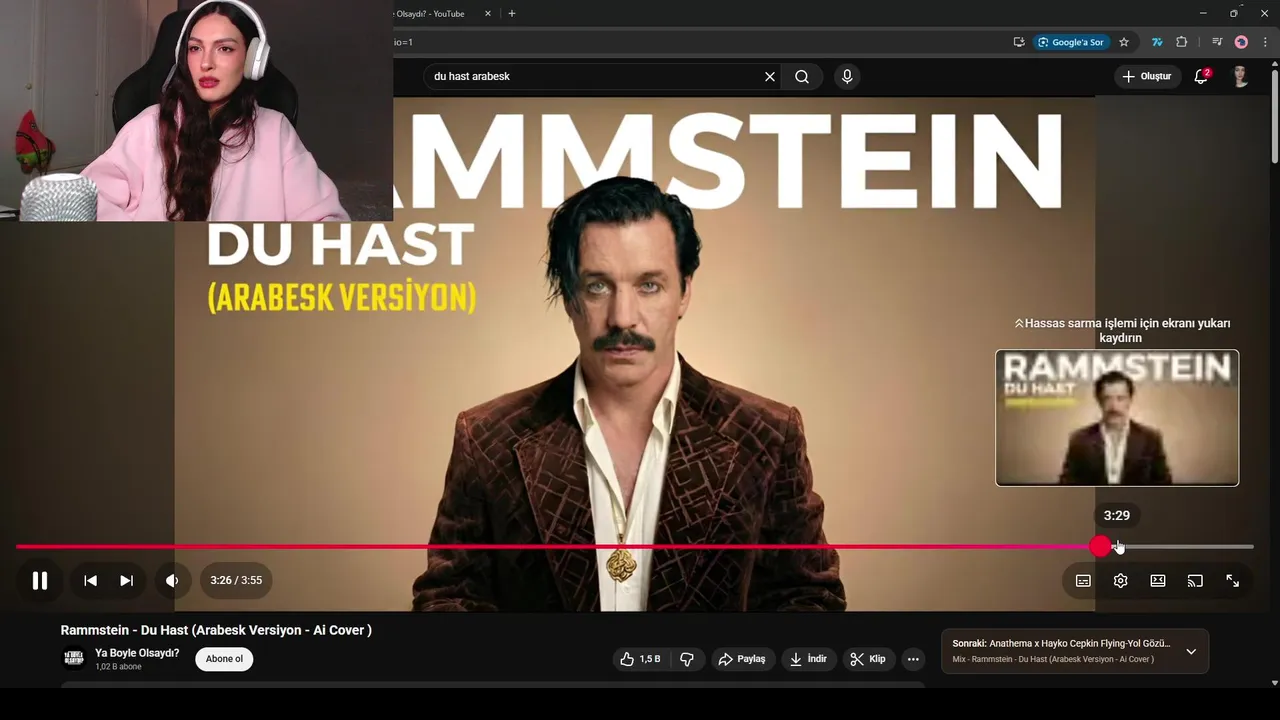1280x720 pixels.
Task: Click Google'a Sor in address bar
Action: pos(1071,42)
